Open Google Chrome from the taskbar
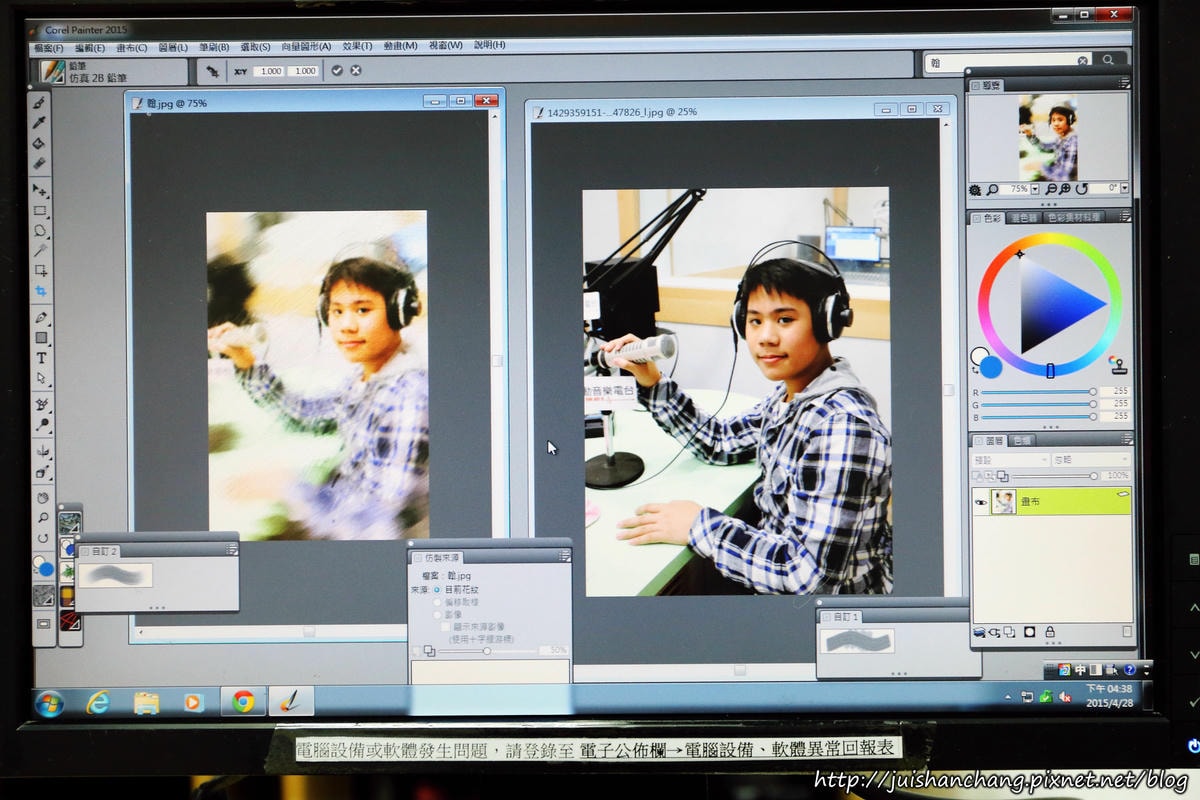The image size is (1200, 800). click(x=243, y=702)
